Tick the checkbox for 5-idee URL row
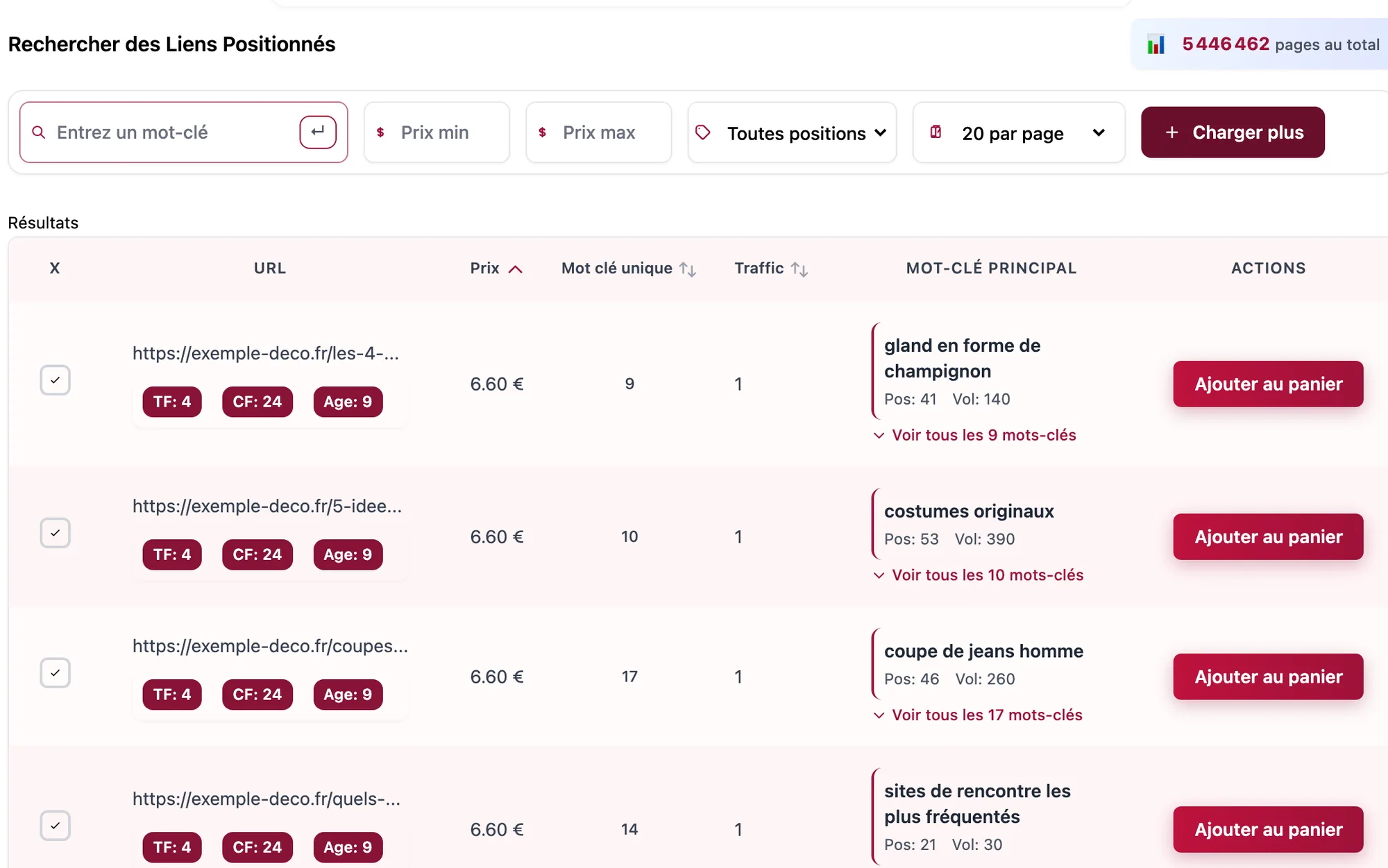 pyautogui.click(x=55, y=533)
